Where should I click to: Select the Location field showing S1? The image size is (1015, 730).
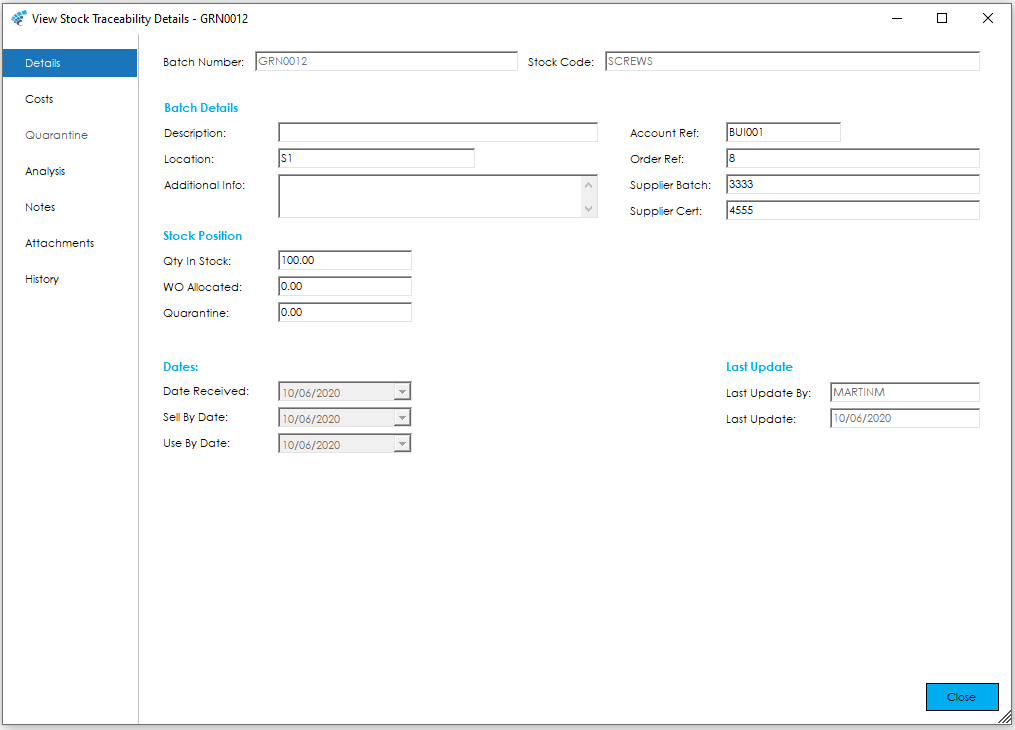(x=376, y=157)
